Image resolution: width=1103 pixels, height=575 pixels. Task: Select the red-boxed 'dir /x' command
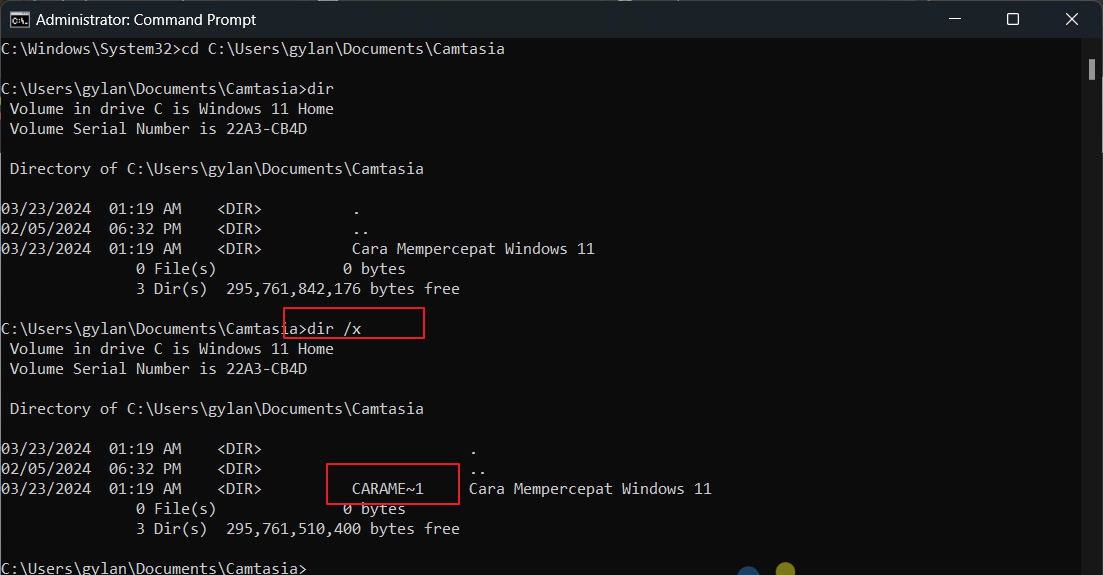pos(334,329)
